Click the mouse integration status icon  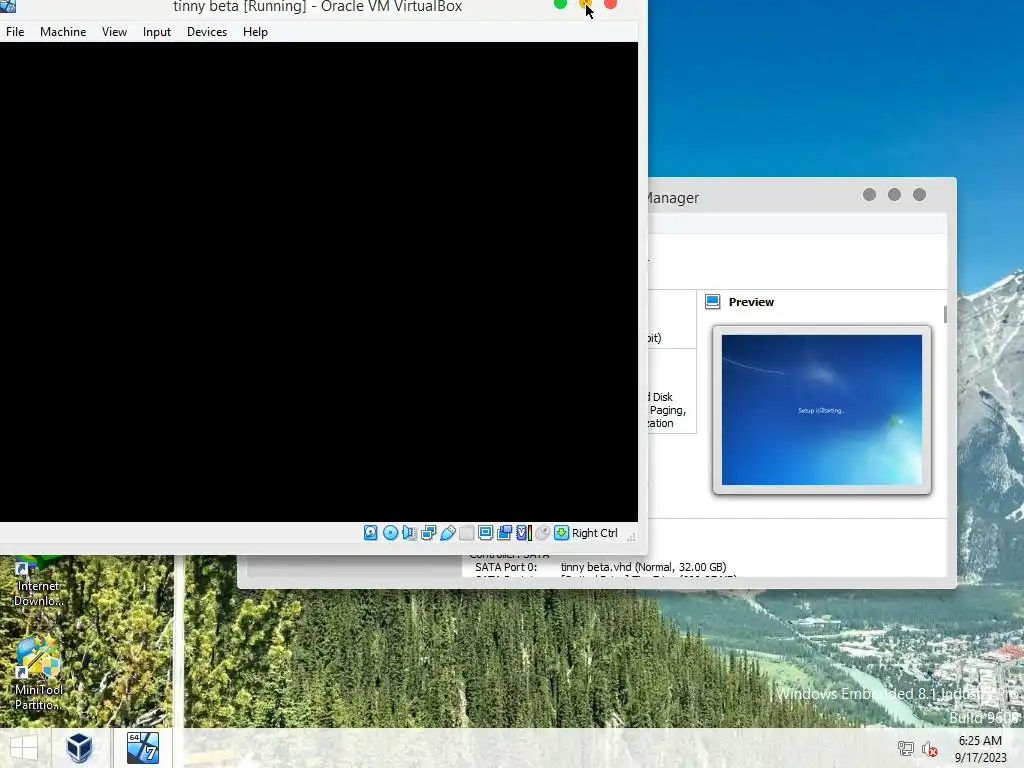(x=542, y=533)
